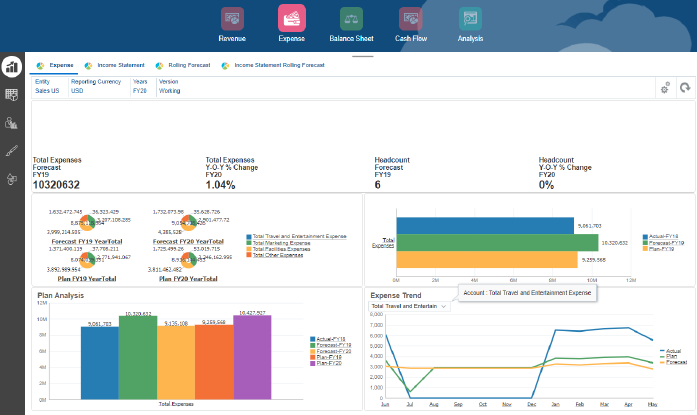Open the Income Statement Rolling Forecast tab

[279, 64]
